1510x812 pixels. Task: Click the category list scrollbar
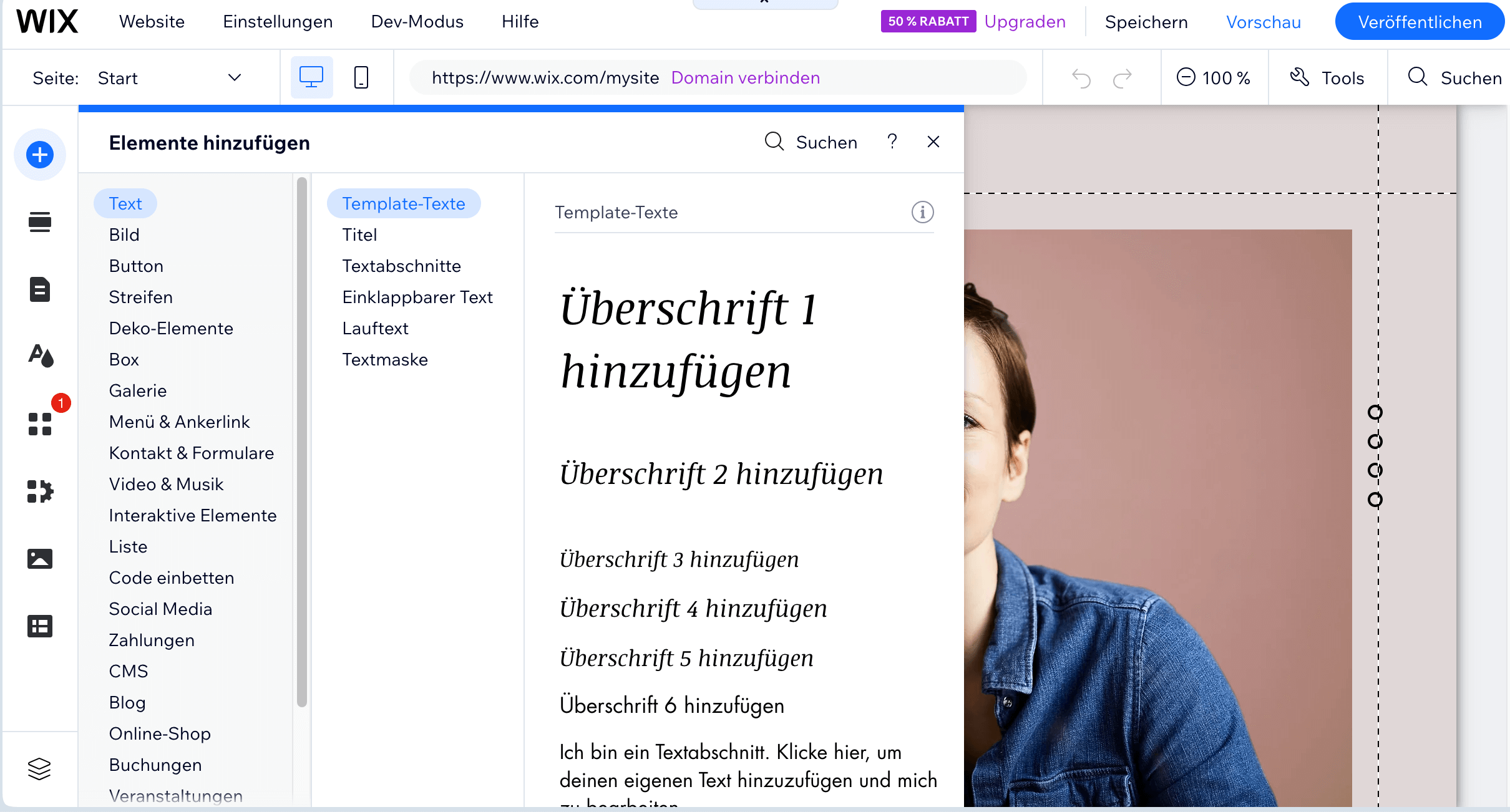pos(302,442)
